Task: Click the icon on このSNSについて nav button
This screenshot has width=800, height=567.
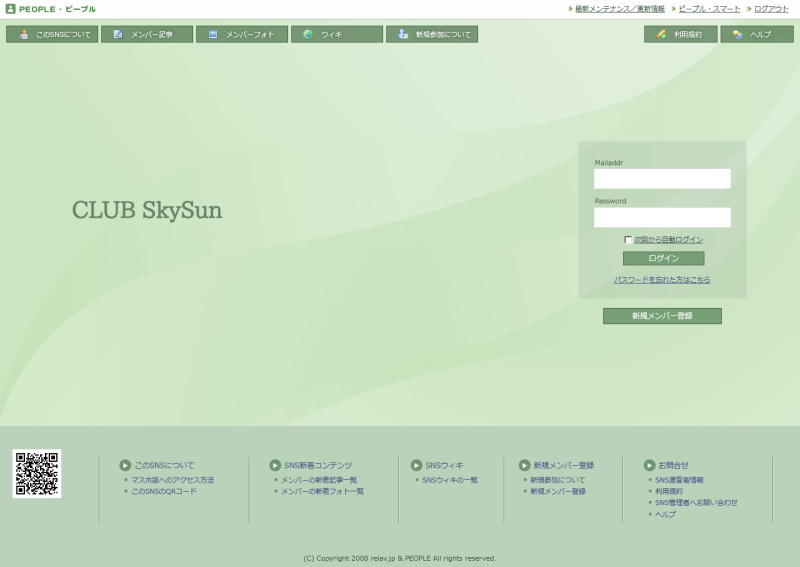Action: click(x=23, y=34)
